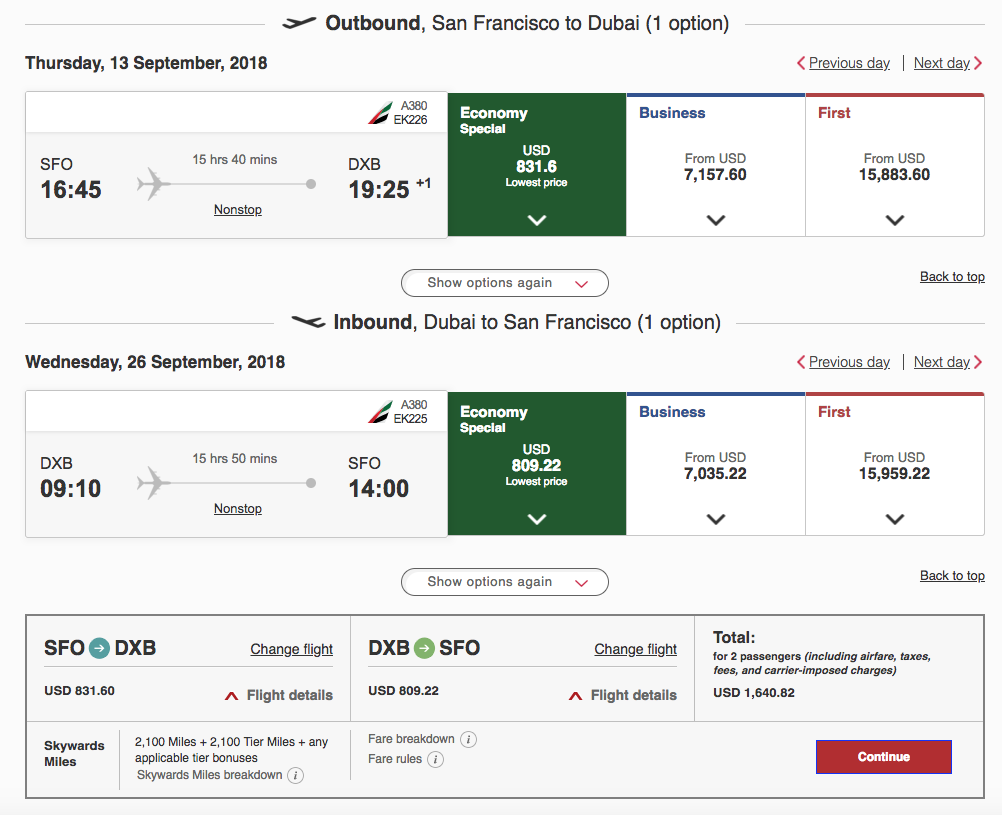Show outbound options again
The image size is (1002, 815).
[x=505, y=283]
